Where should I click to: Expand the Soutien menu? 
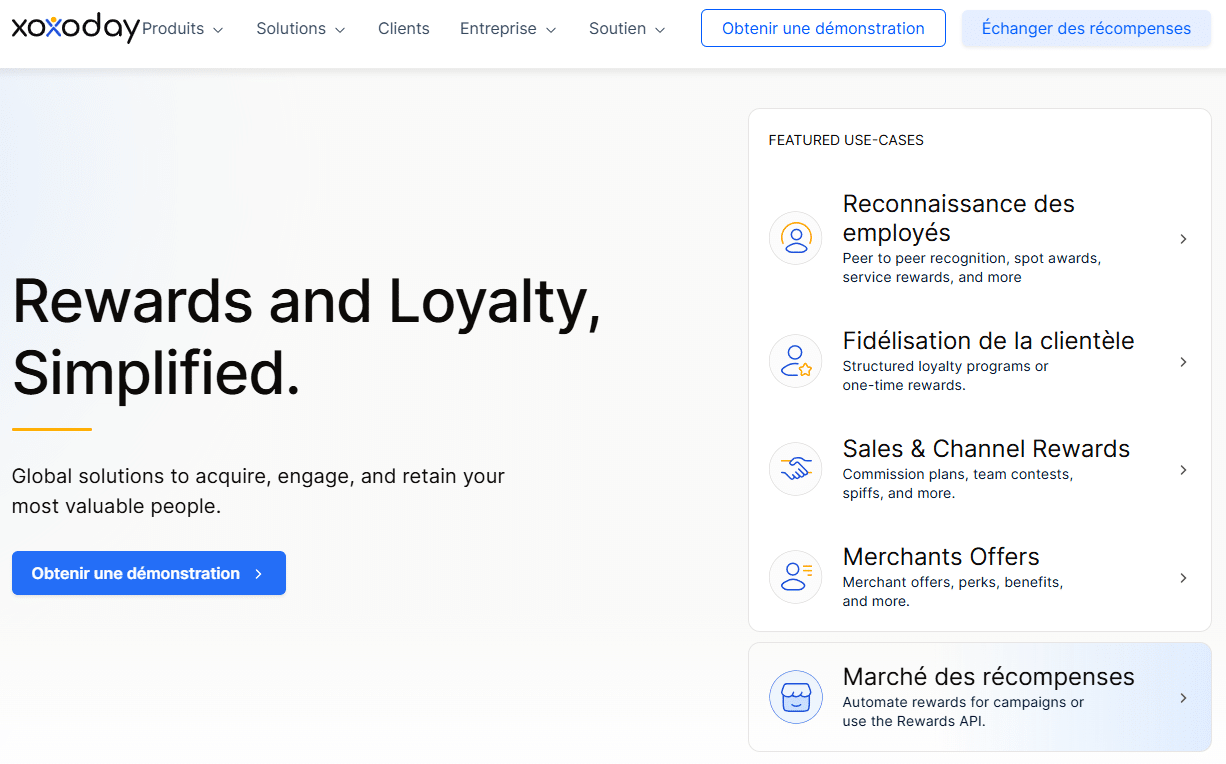click(626, 29)
